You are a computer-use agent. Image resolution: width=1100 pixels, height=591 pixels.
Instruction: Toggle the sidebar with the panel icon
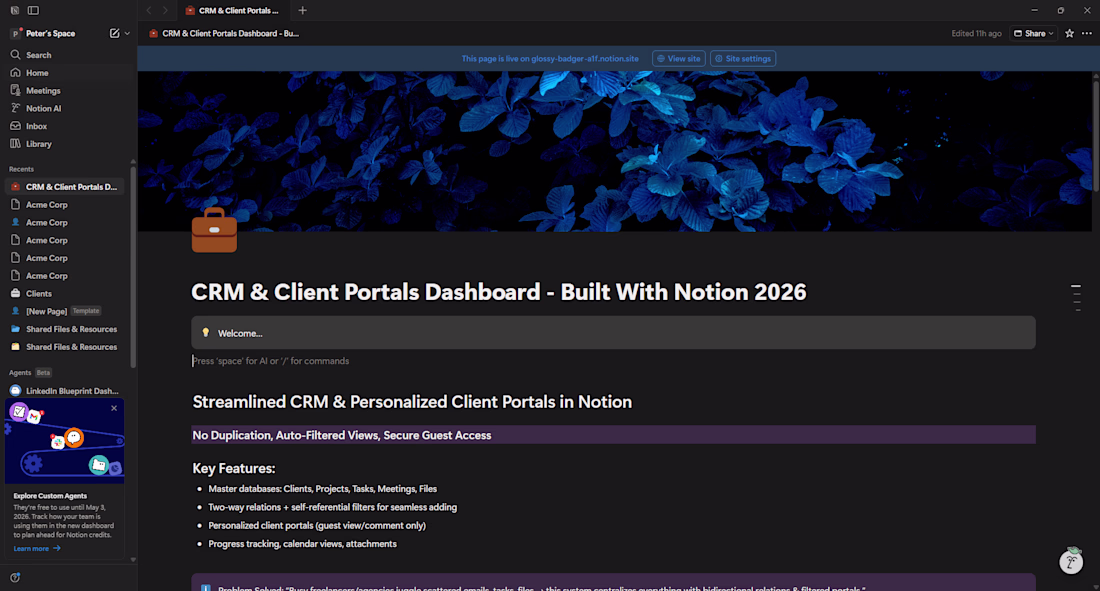[x=33, y=11]
